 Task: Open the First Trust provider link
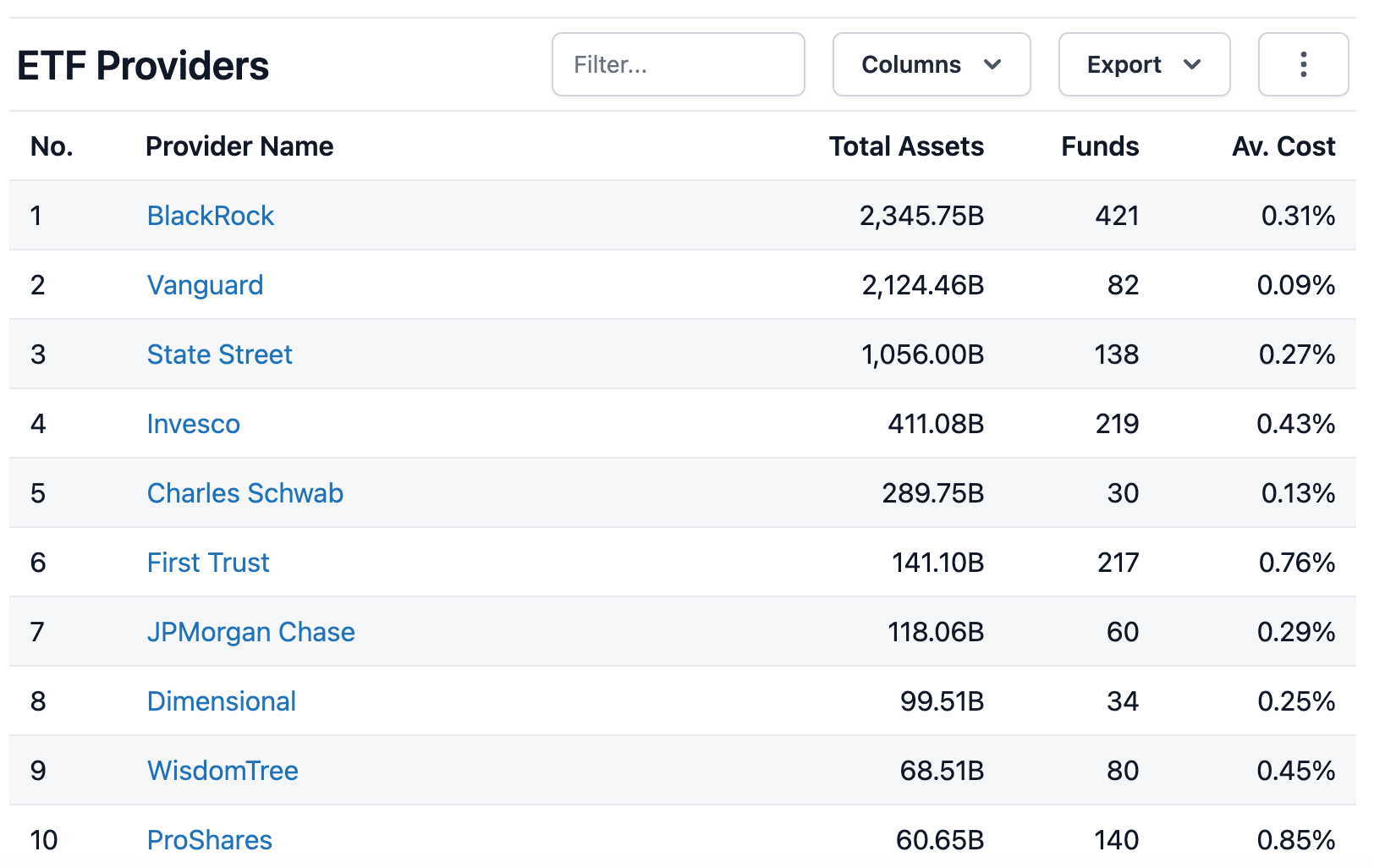tap(208, 563)
